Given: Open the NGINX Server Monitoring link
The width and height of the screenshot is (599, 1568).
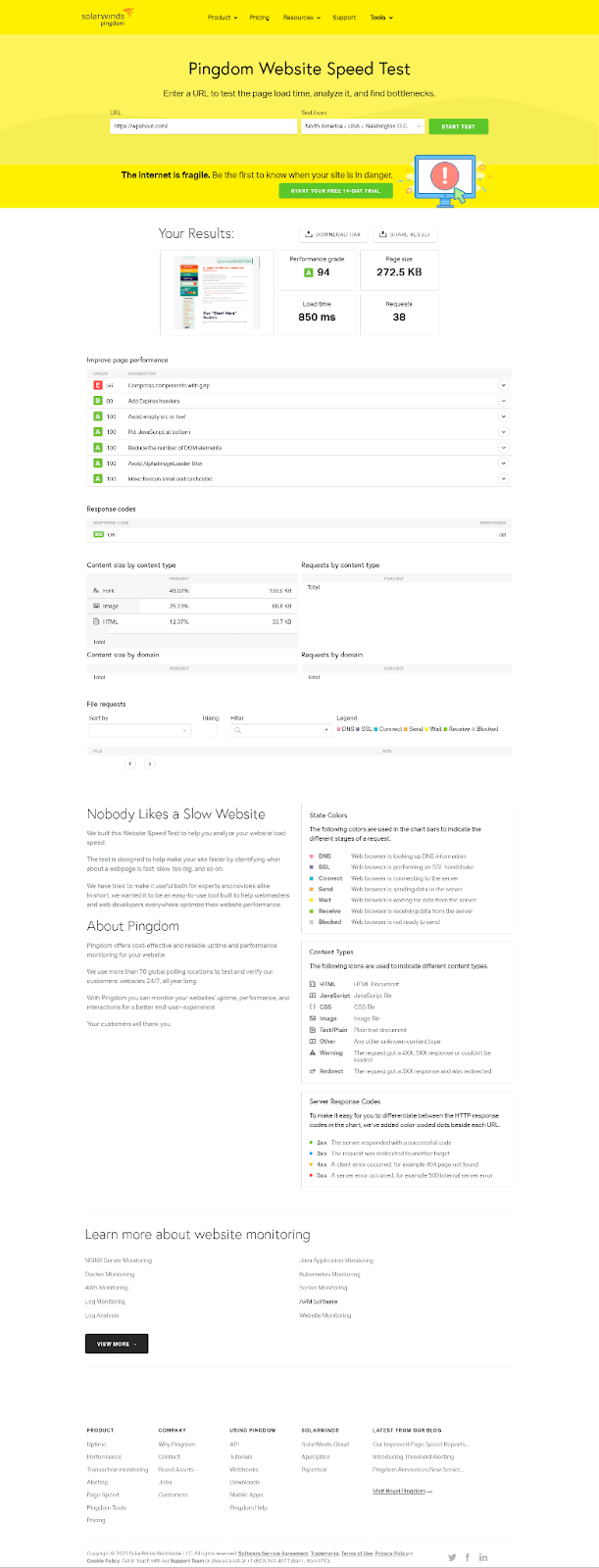Looking at the screenshot, I should coord(119,1260).
